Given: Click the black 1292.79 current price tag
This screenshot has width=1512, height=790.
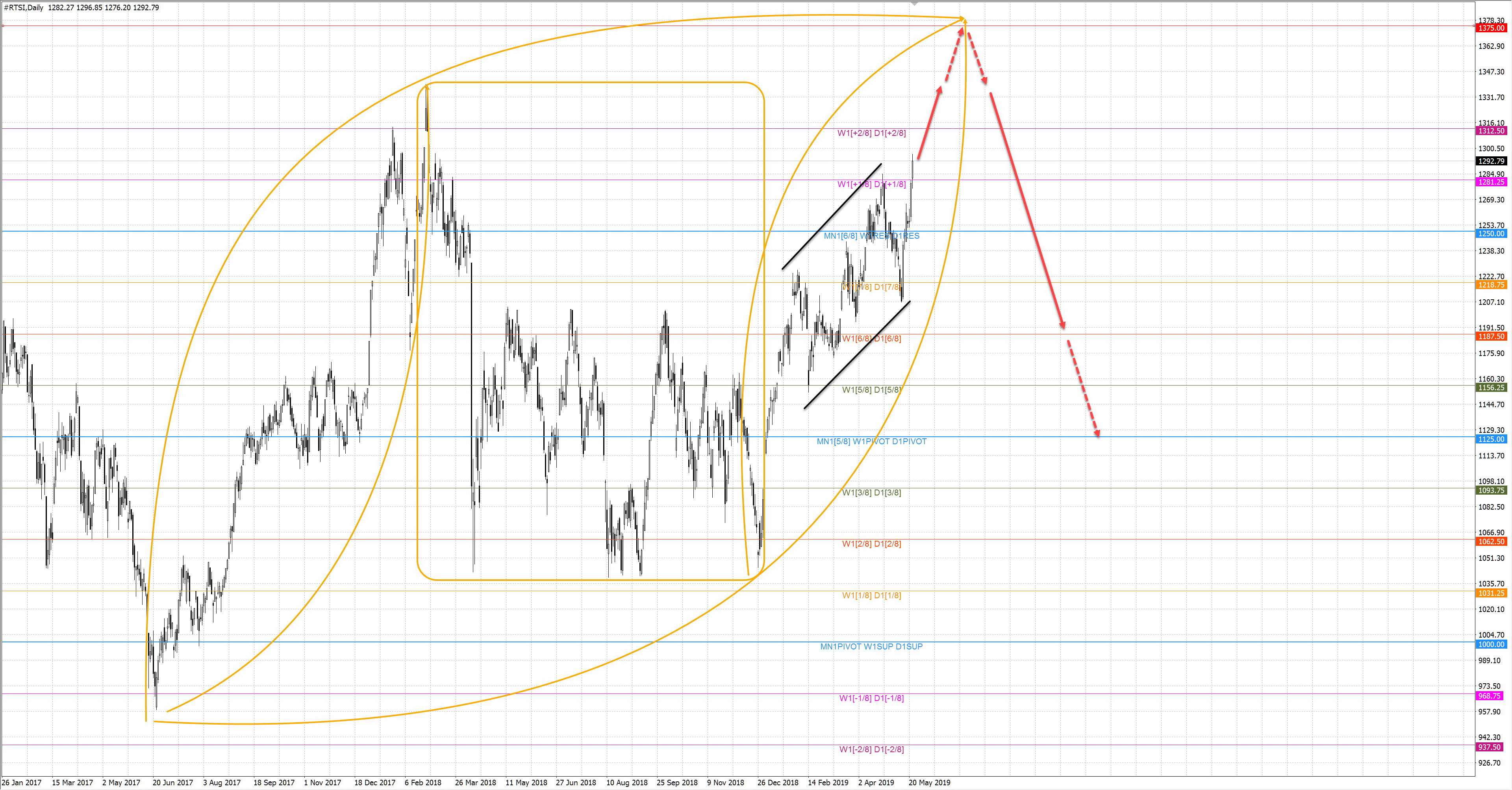Looking at the screenshot, I should [1491, 161].
